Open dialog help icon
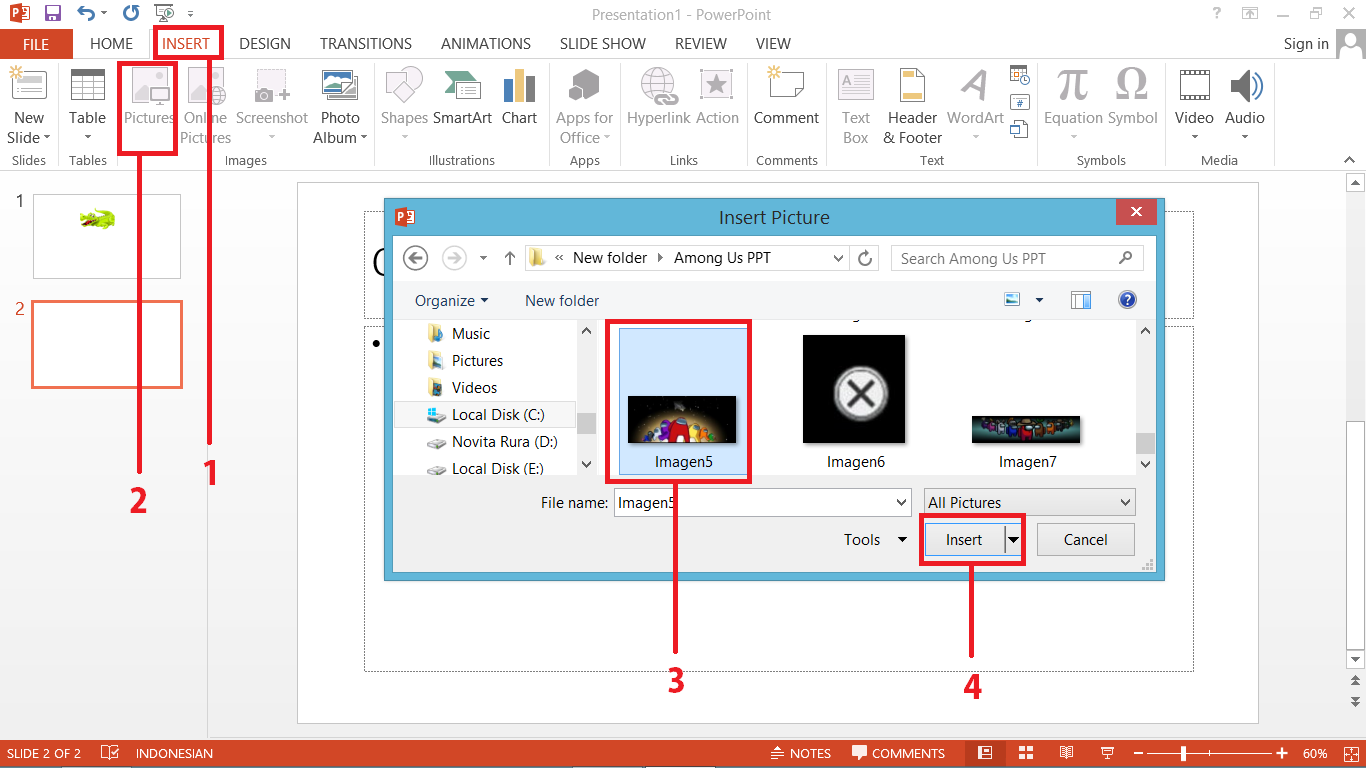This screenshot has height=768, width=1366. click(1127, 300)
